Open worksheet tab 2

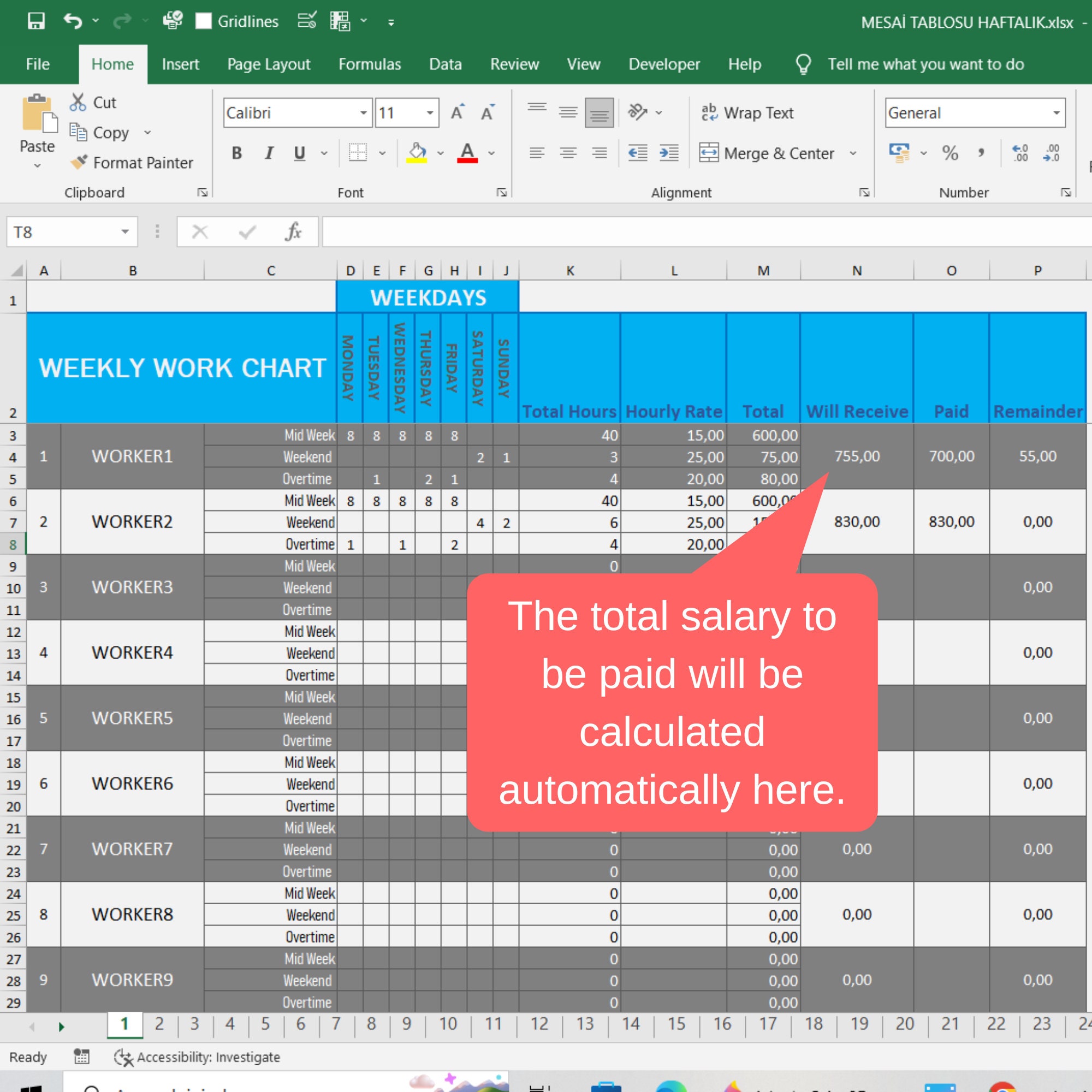tap(159, 1024)
